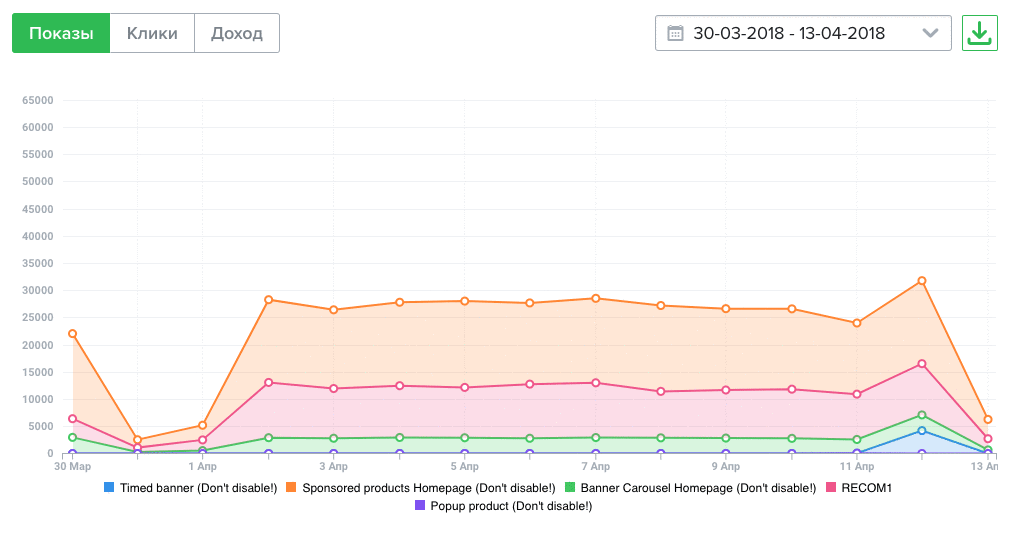Screen dimensions: 1029x534
Task: Click the blue Timed banner color swatch
Action: pos(110,488)
